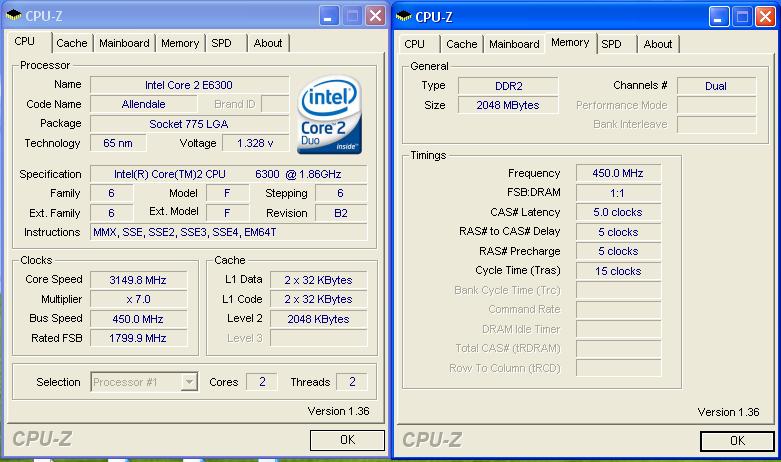Click the empty Bank Interleave field
781x462 pixels.
coord(716,124)
